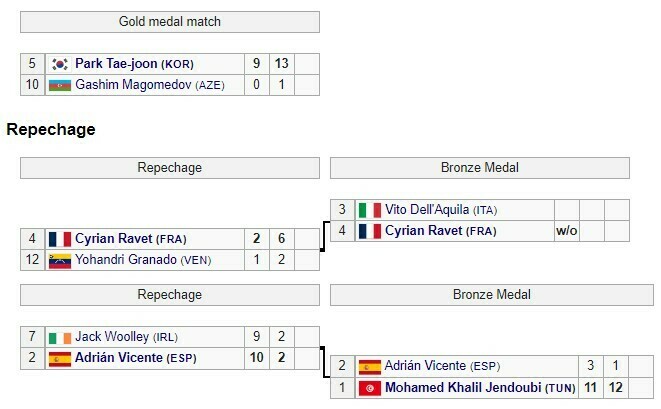Click the Repechage section heading
661x409 pixels.
[x=51, y=129]
